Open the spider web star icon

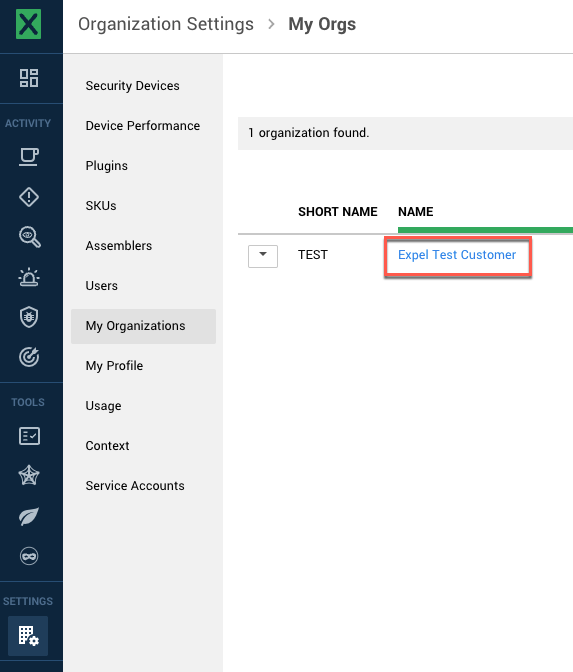point(29,475)
